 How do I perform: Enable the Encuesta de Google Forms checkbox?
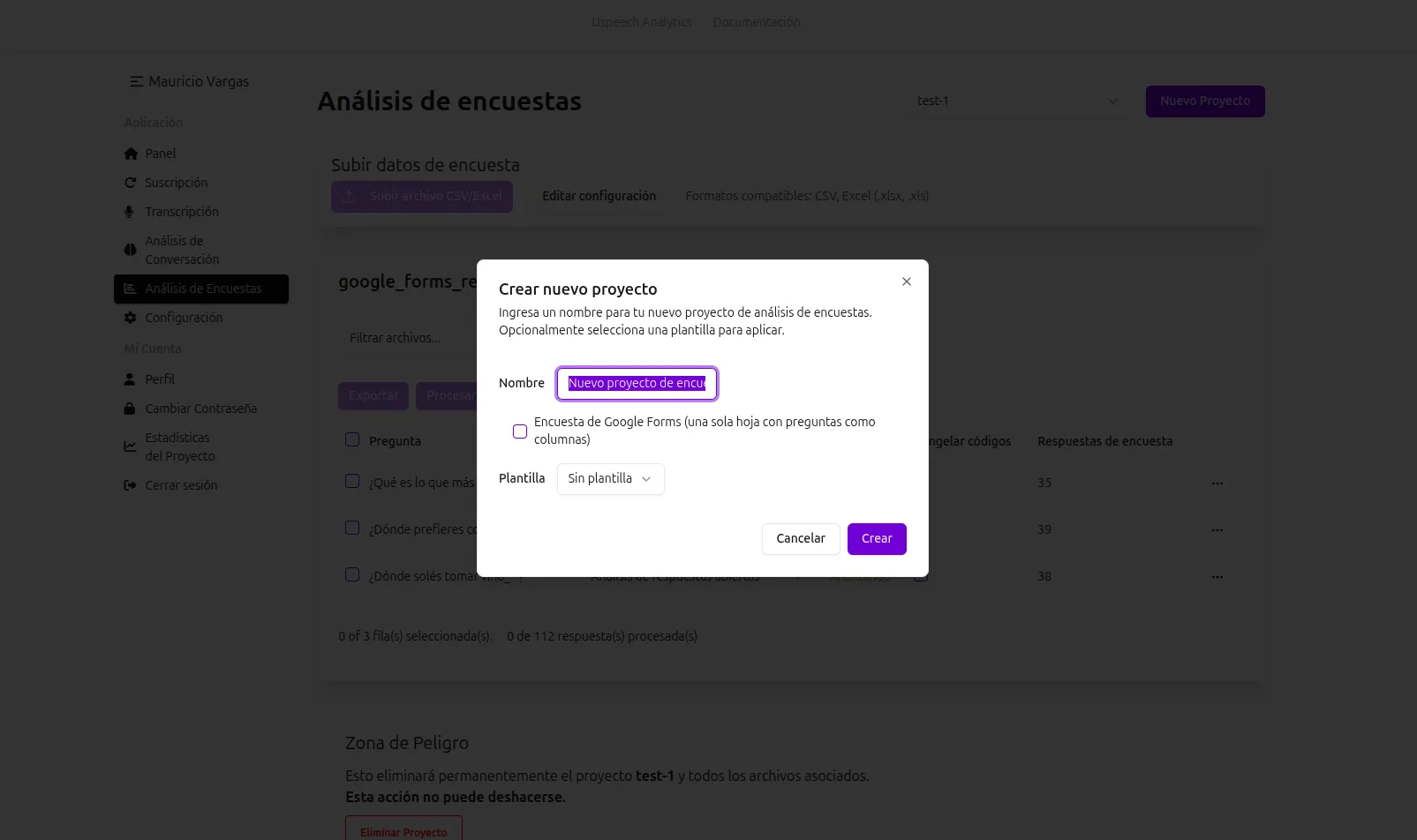[520, 431]
